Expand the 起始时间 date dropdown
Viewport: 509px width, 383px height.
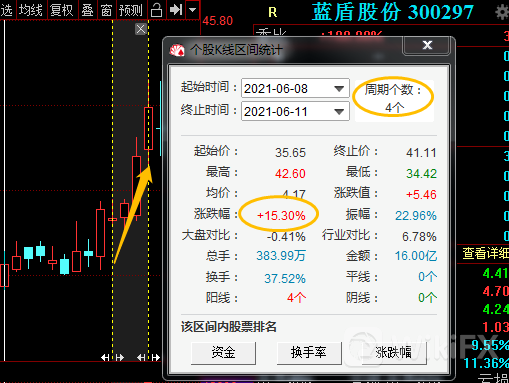click(339, 89)
